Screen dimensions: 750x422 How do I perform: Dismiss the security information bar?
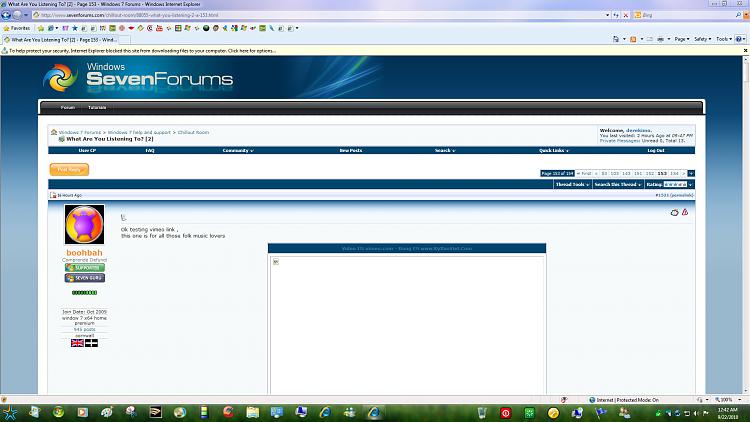(745, 51)
